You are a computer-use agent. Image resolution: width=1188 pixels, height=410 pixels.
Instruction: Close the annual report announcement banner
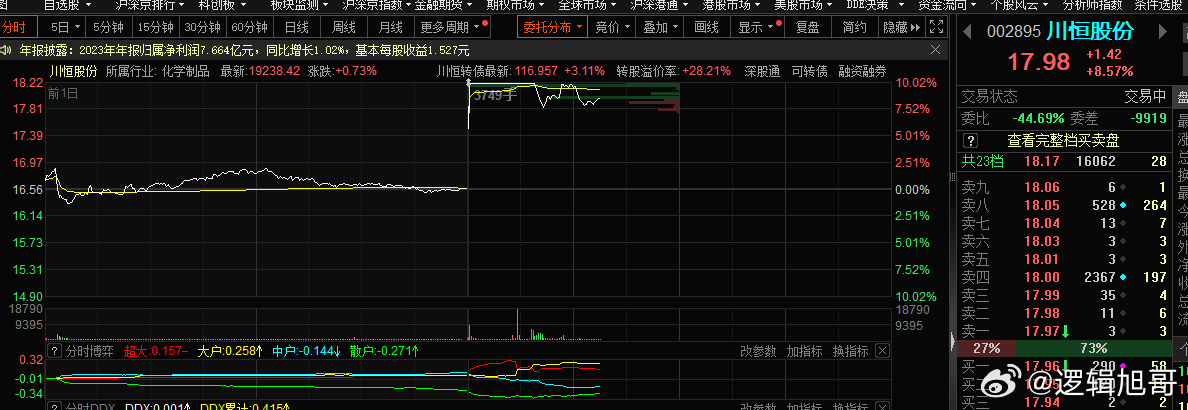(x=936, y=50)
